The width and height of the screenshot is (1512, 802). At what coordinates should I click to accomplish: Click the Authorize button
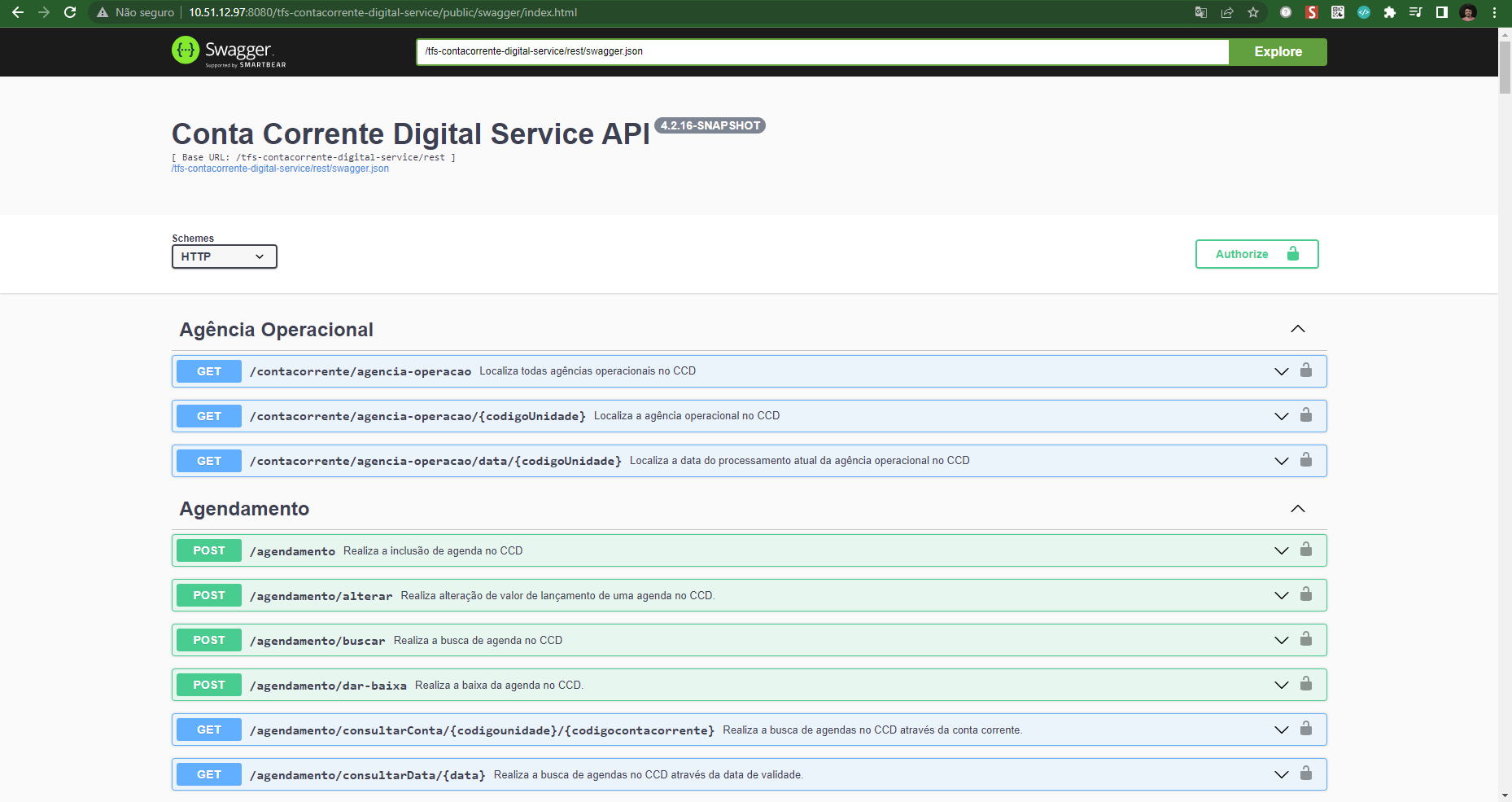click(x=1256, y=254)
